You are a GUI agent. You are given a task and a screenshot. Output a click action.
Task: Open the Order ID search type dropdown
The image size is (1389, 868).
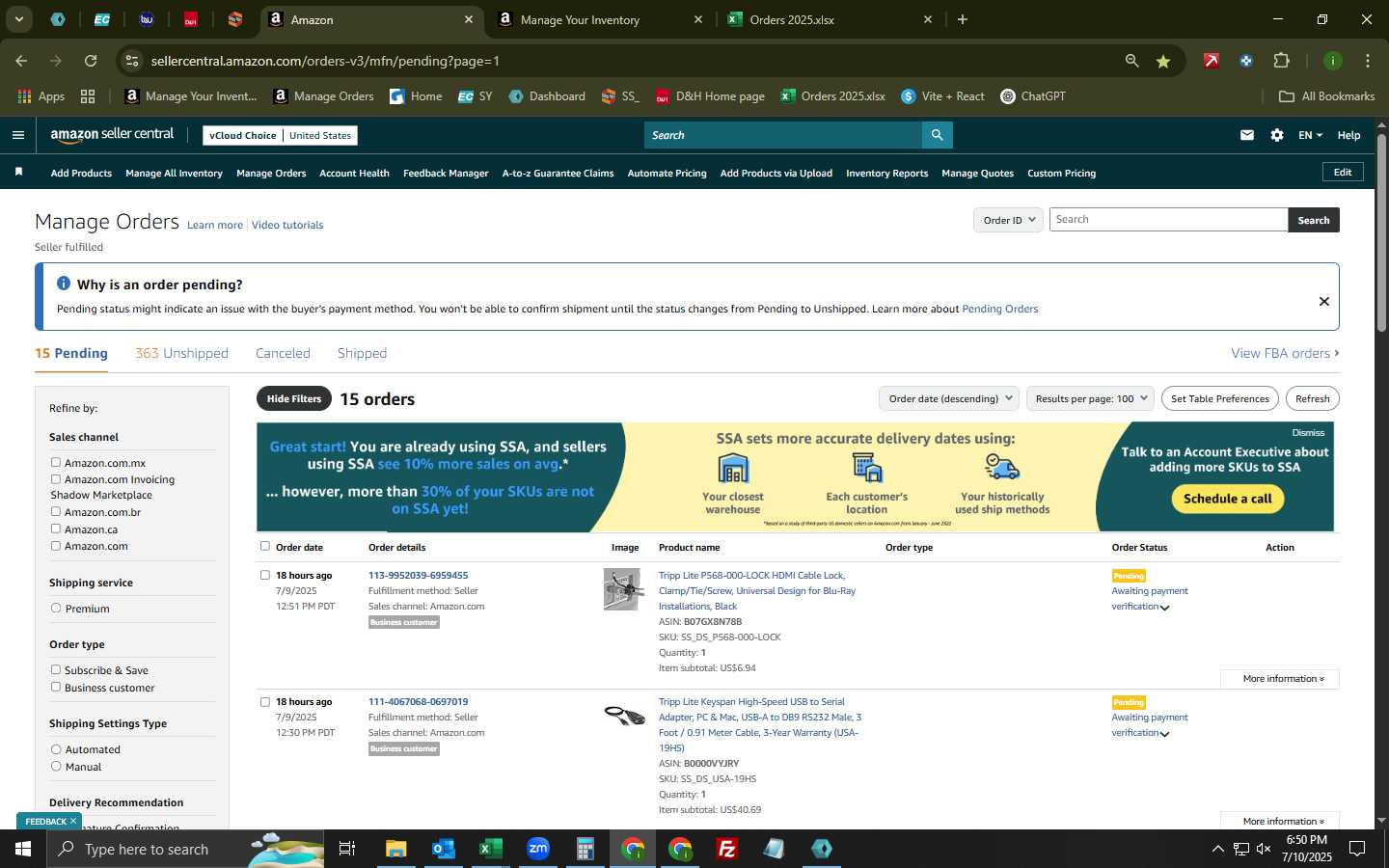pos(1008,220)
